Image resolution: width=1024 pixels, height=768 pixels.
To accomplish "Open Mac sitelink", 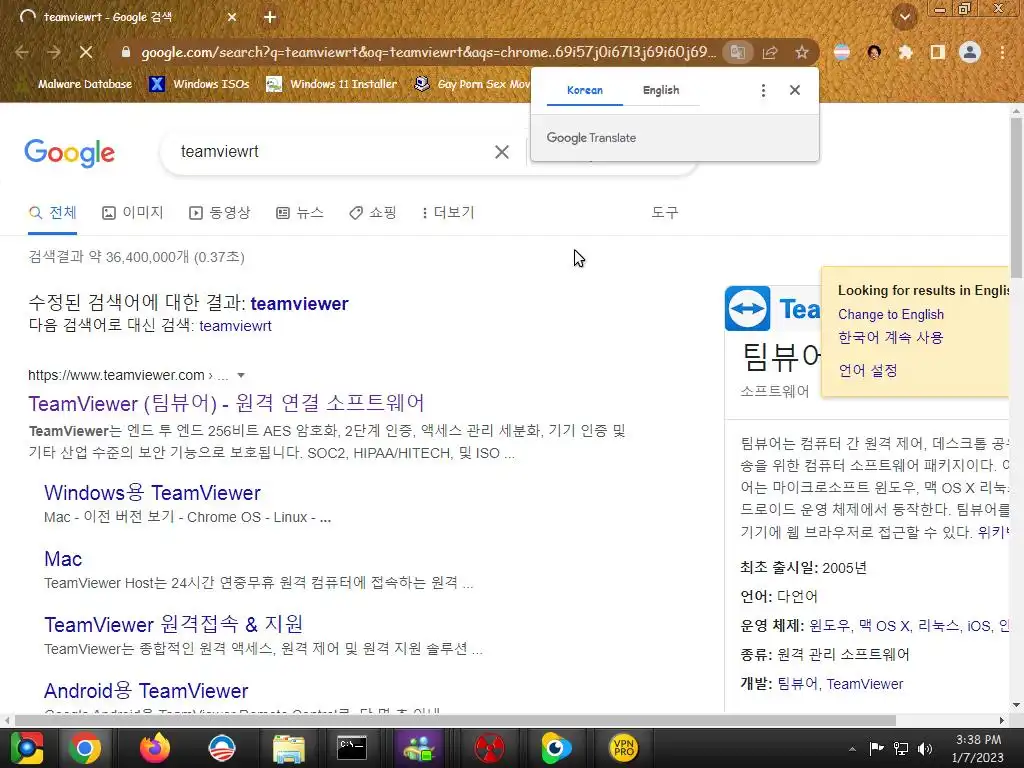I will (x=63, y=559).
